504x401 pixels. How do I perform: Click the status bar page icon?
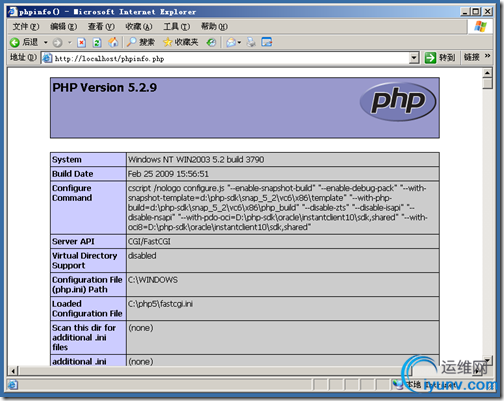[x=13, y=385]
